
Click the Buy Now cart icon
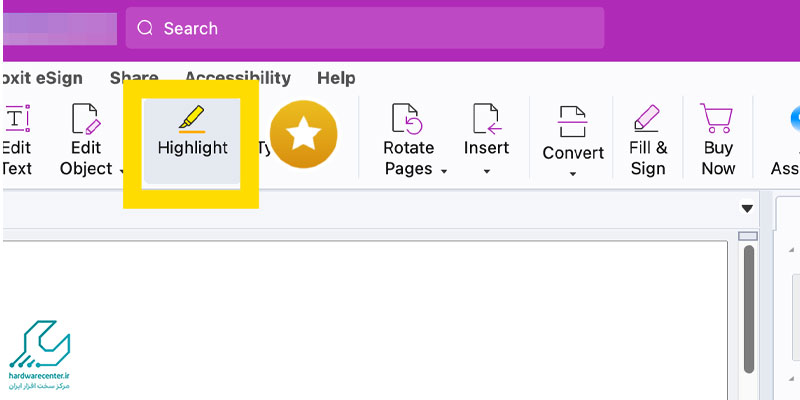point(716,118)
